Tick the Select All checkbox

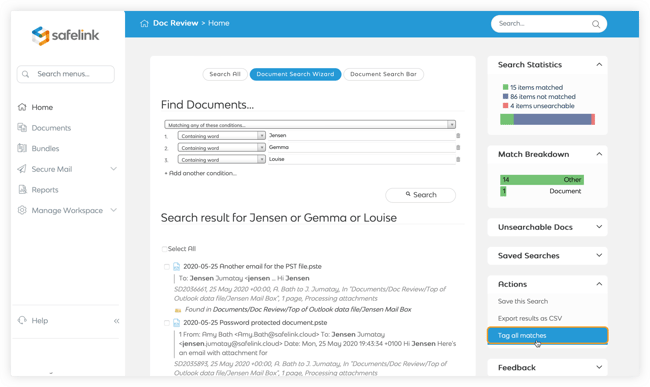pyautogui.click(x=164, y=249)
